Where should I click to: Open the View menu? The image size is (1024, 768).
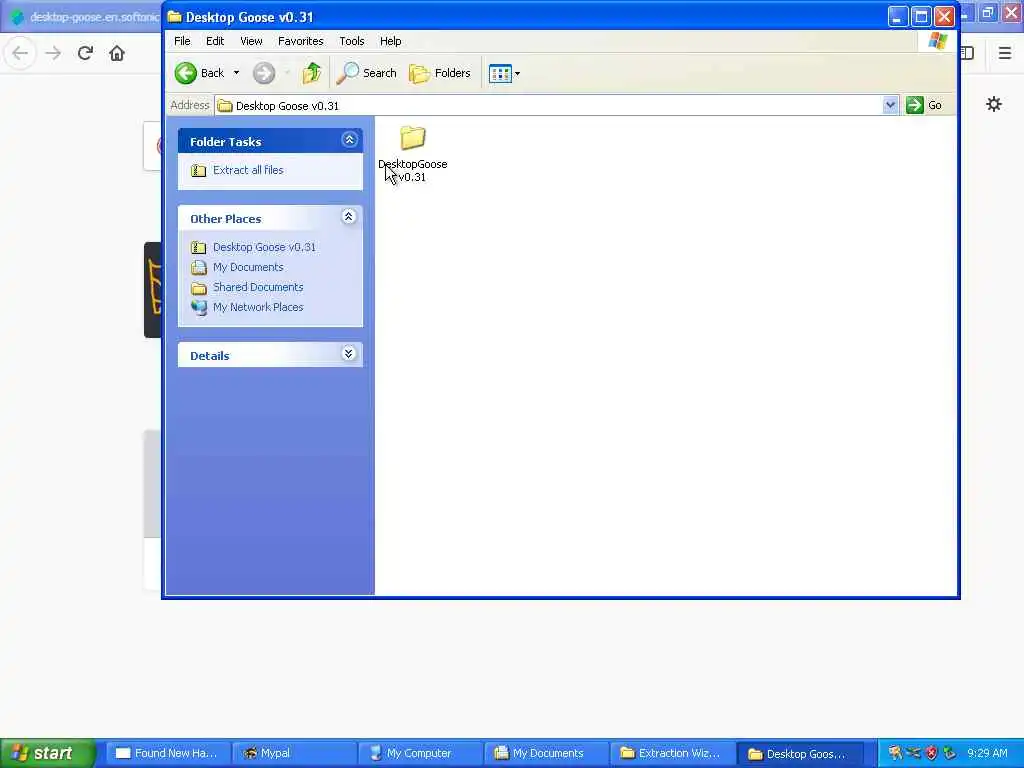[251, 41]
